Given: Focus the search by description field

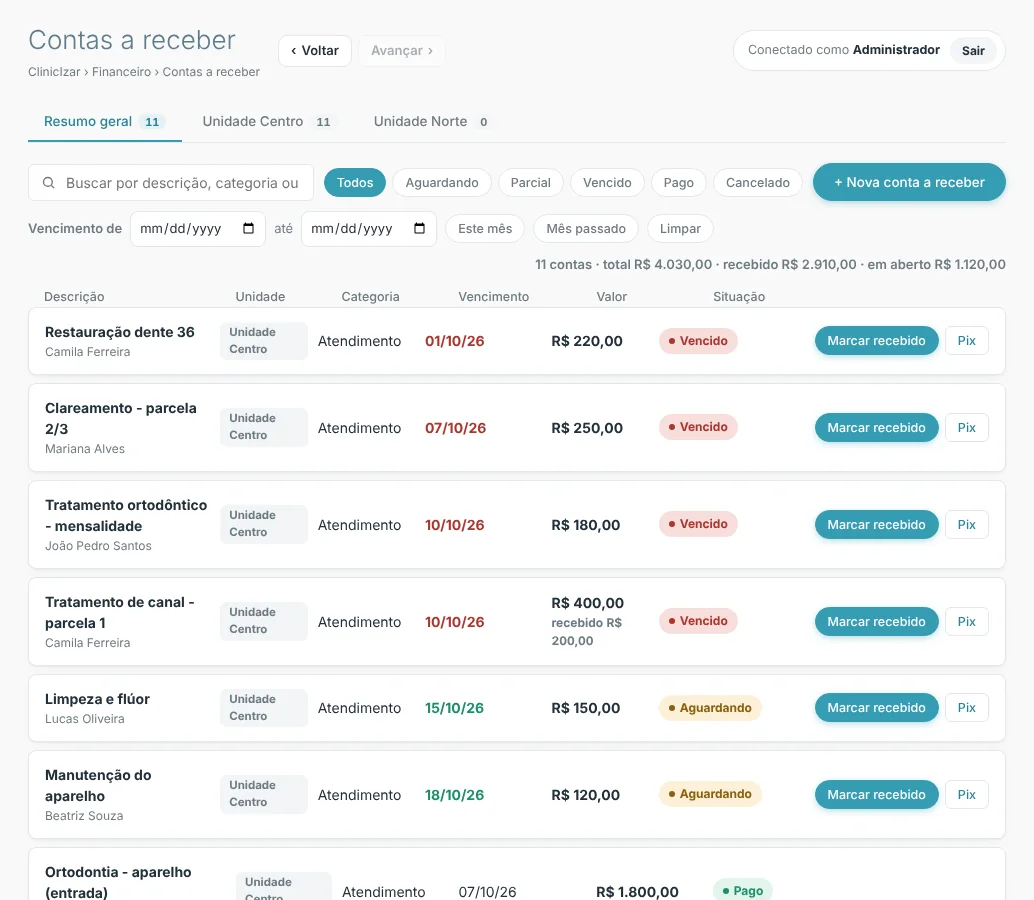Looking at the screenshot, I should [171, 183].
